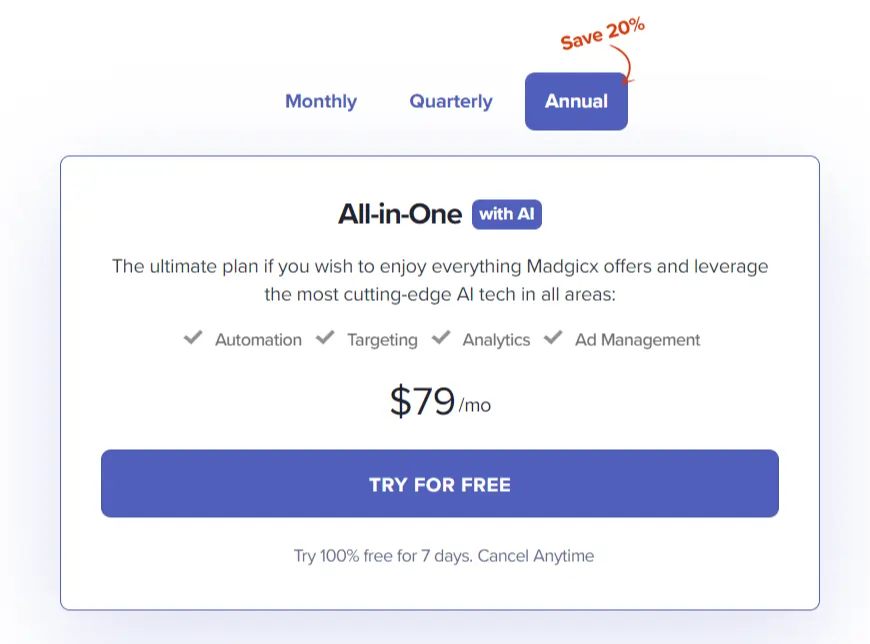Click the 7-day free trial notice text
The width and height of the screenshot is (870, 644).
pyautogui.click(x=444, y=556)
